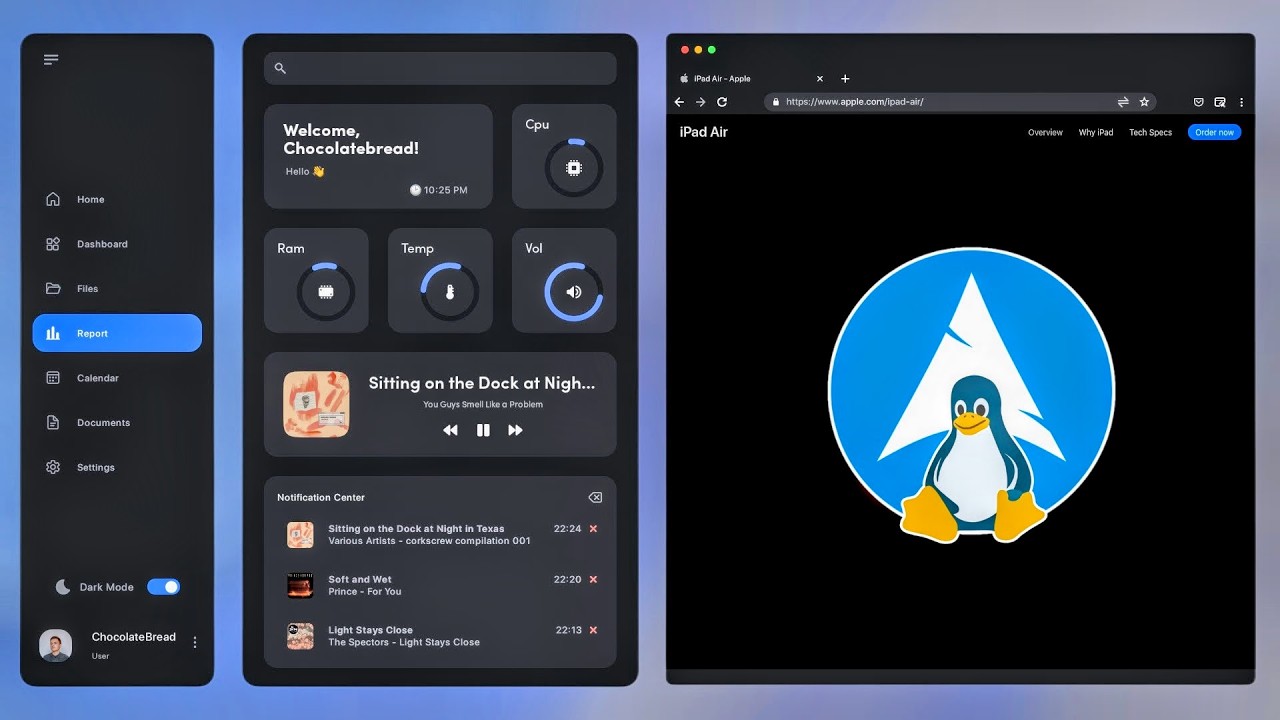This screenshot has height=720, width=1280.
Task: Click 'Sitting on the Dock at Night in Texas' notification
Action: (416, 529)
